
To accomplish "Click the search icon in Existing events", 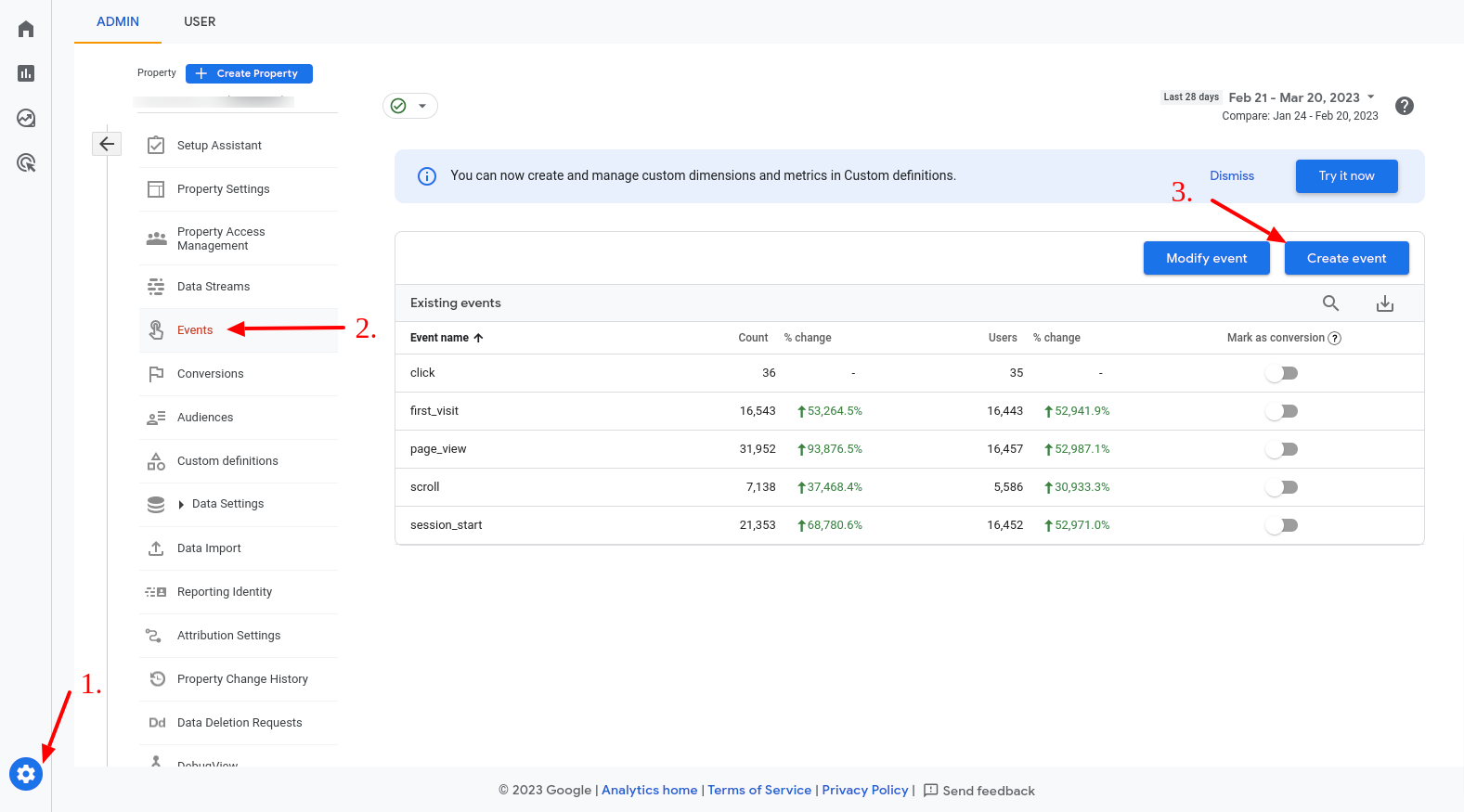I will [1330, 303].
